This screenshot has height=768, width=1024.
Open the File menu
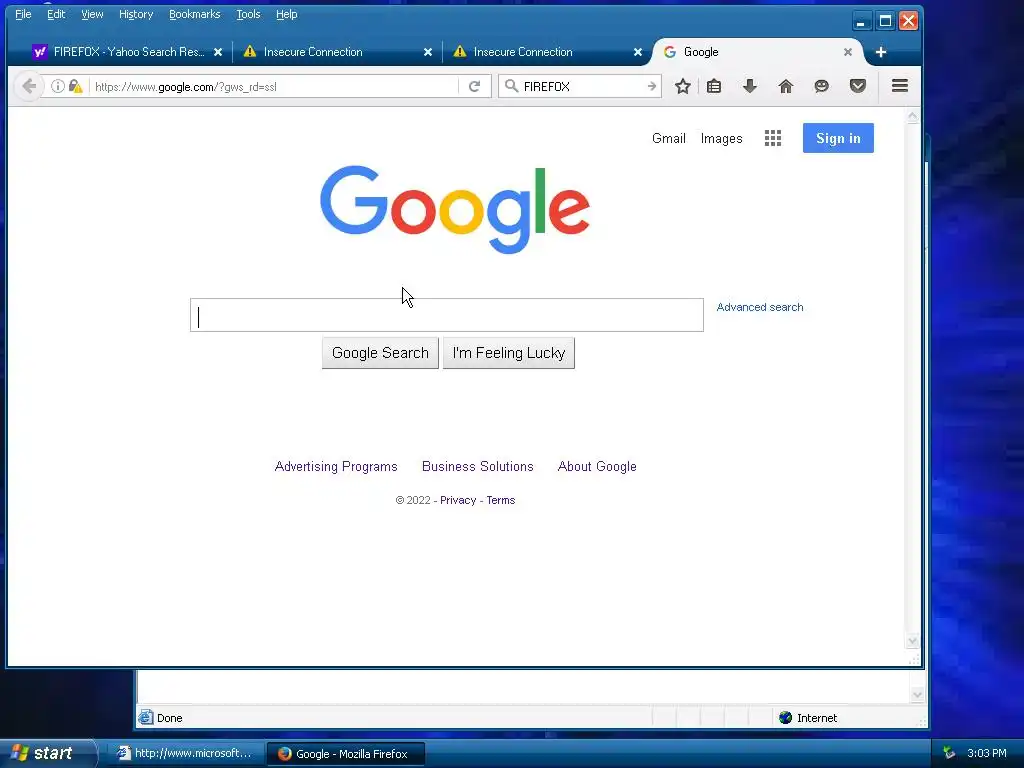tap(23, 14)
